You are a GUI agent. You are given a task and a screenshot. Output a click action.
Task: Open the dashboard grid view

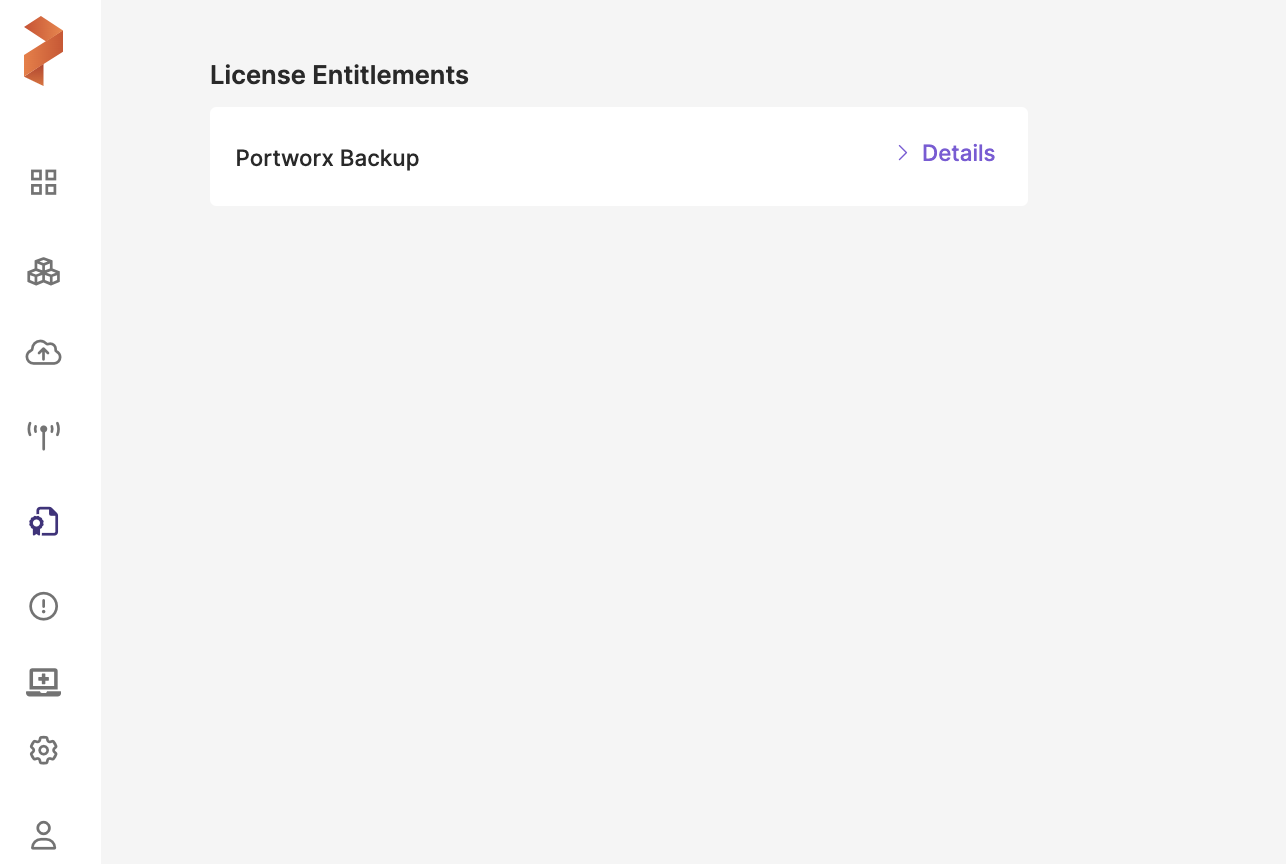click(x=44, y=182)
